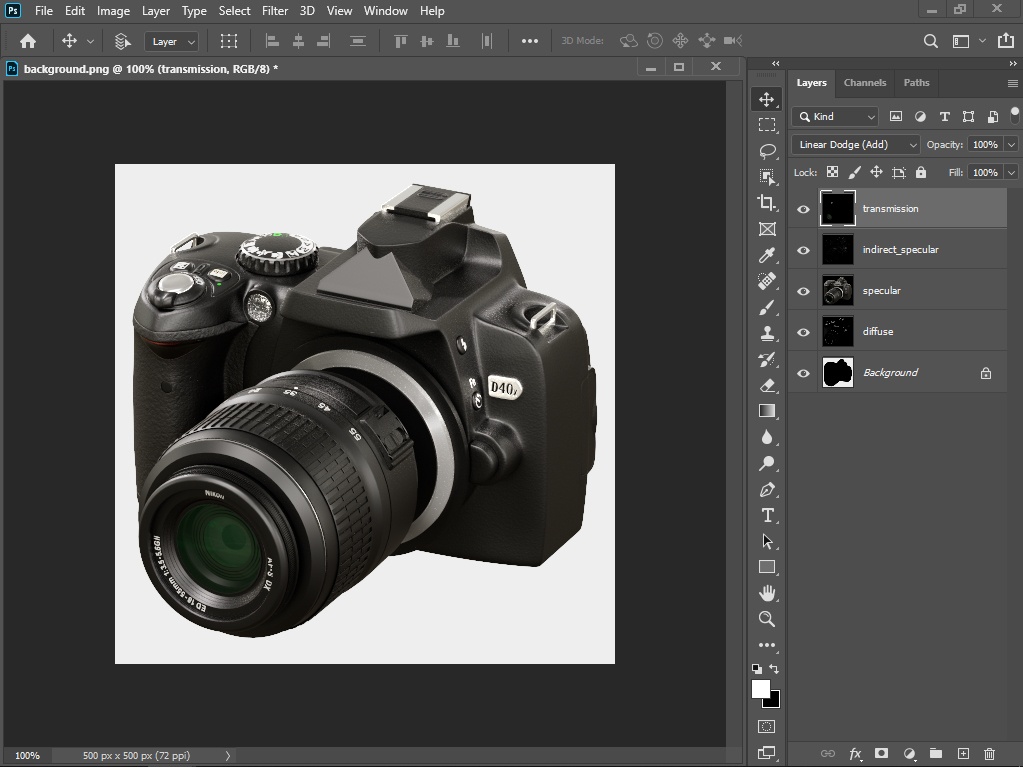
Task: Toggle lock image pixels brush icon
Action: tap(854, 172)
